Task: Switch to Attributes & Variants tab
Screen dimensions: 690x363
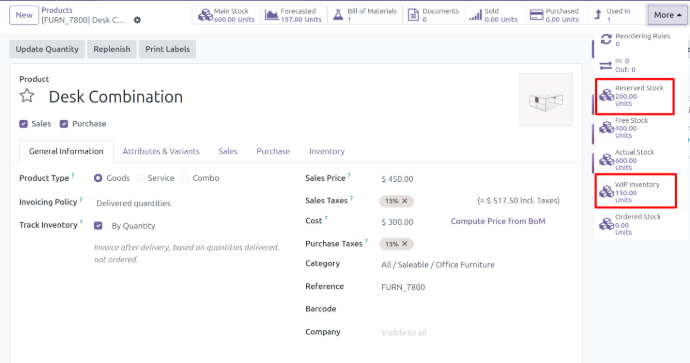Action: tap(161, 151)
